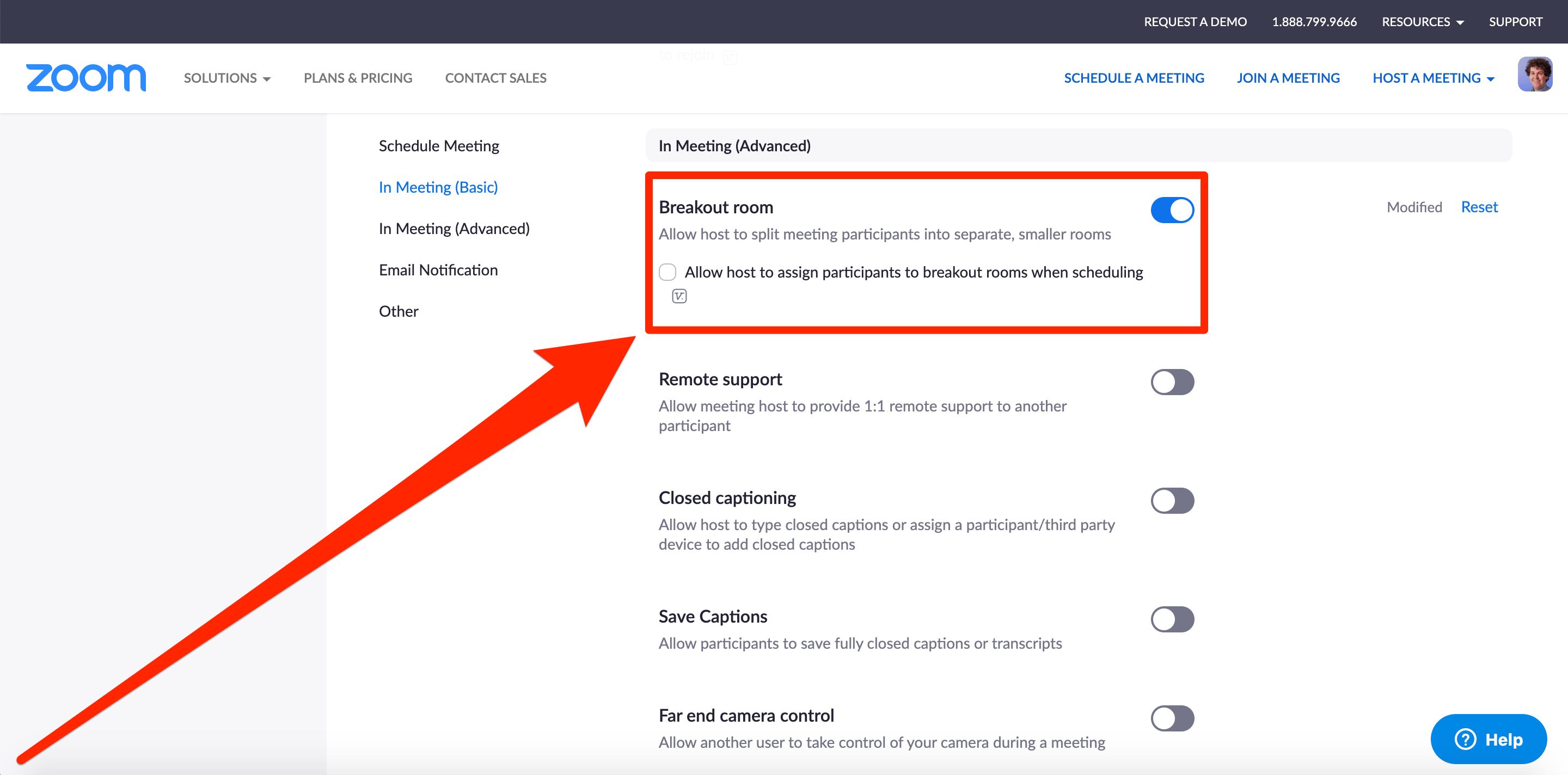The width and height of the screenshot is (1568, 775).
Task: Enable the Remote support toggle
Action: (x=1172, y=382)
